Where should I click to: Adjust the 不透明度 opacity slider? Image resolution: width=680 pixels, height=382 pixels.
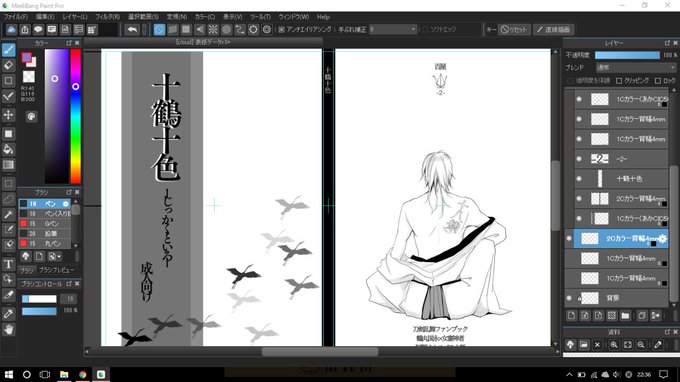tap(627, 55)
